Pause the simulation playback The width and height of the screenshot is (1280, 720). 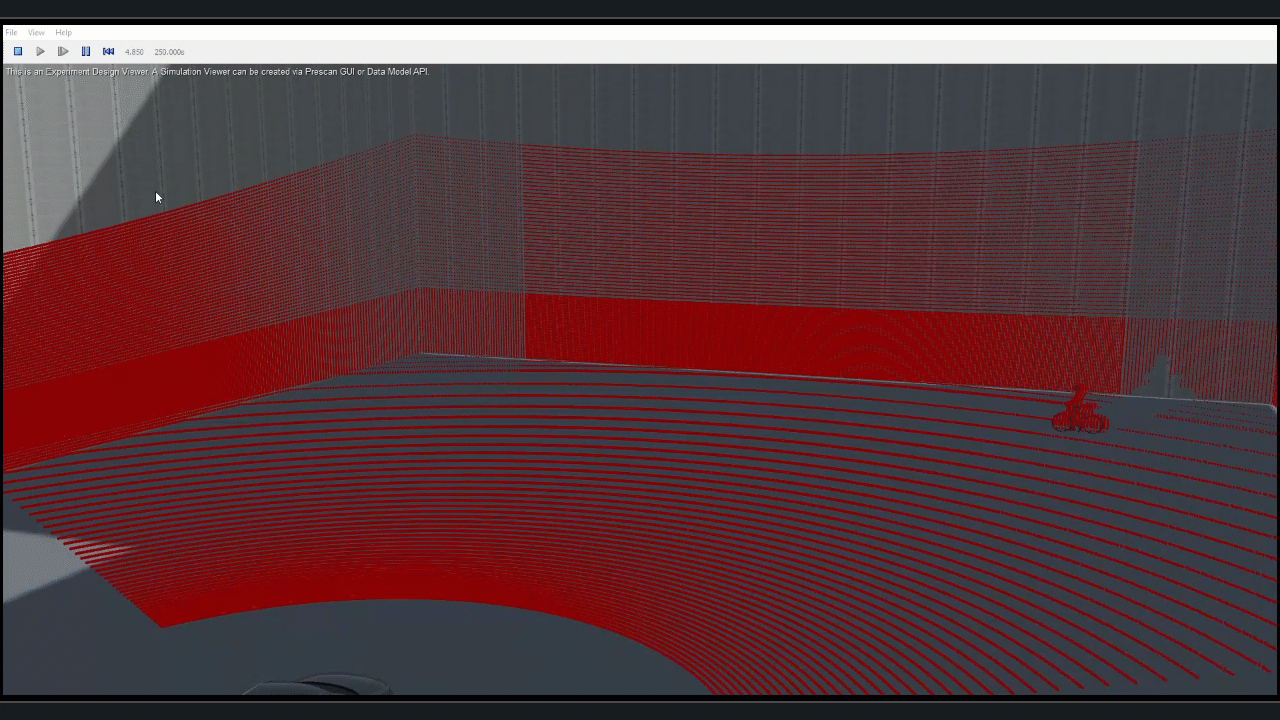tap(86, 51)
